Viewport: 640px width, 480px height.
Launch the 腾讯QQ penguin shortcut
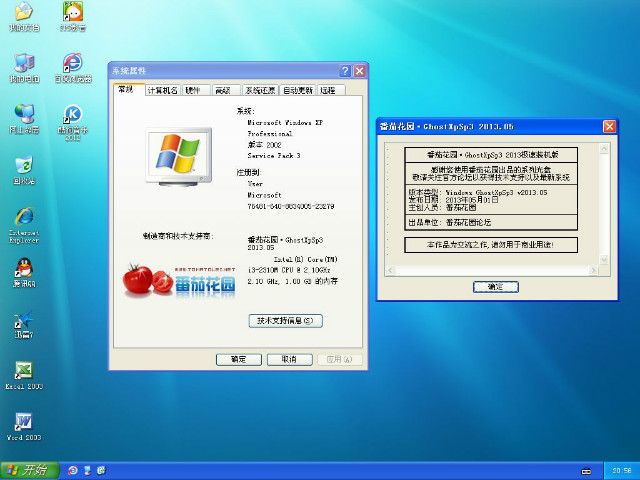pos(24,273)
